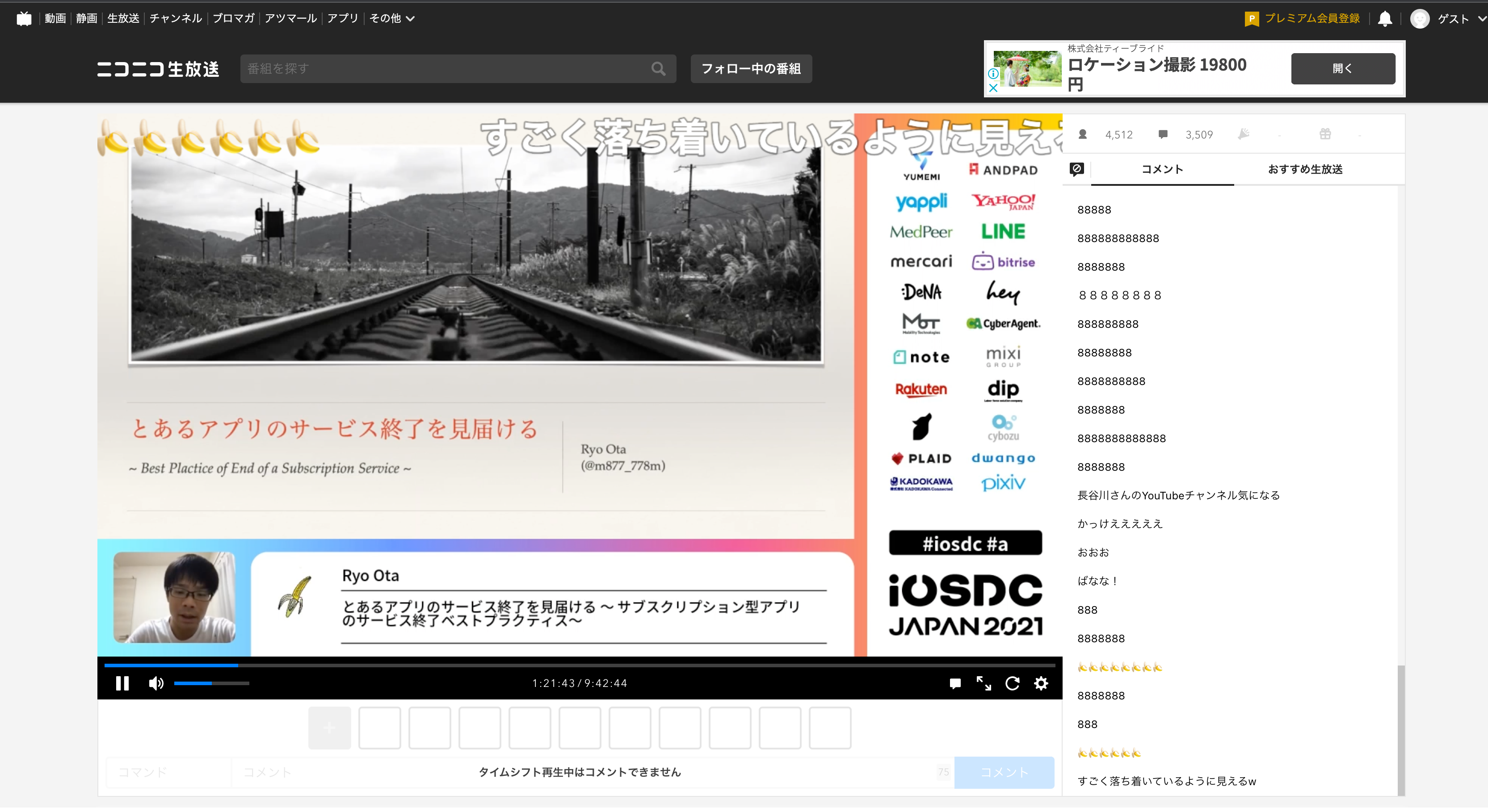Click the niconico TV logo icon
Screen dimensions: 1488x812
click(x=24, y=18)
